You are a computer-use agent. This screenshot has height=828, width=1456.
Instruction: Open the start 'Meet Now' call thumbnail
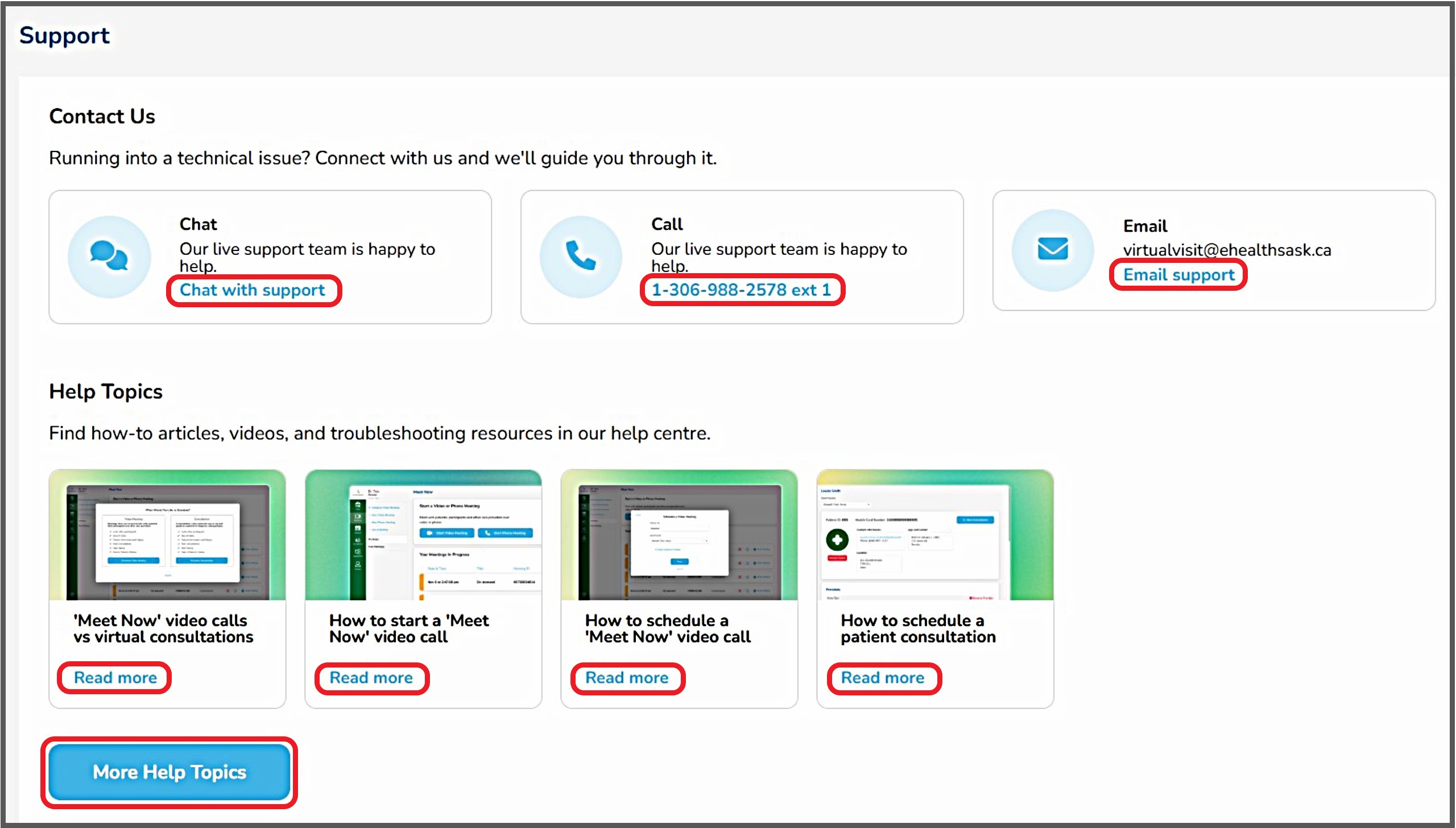(x=423, y=535)
